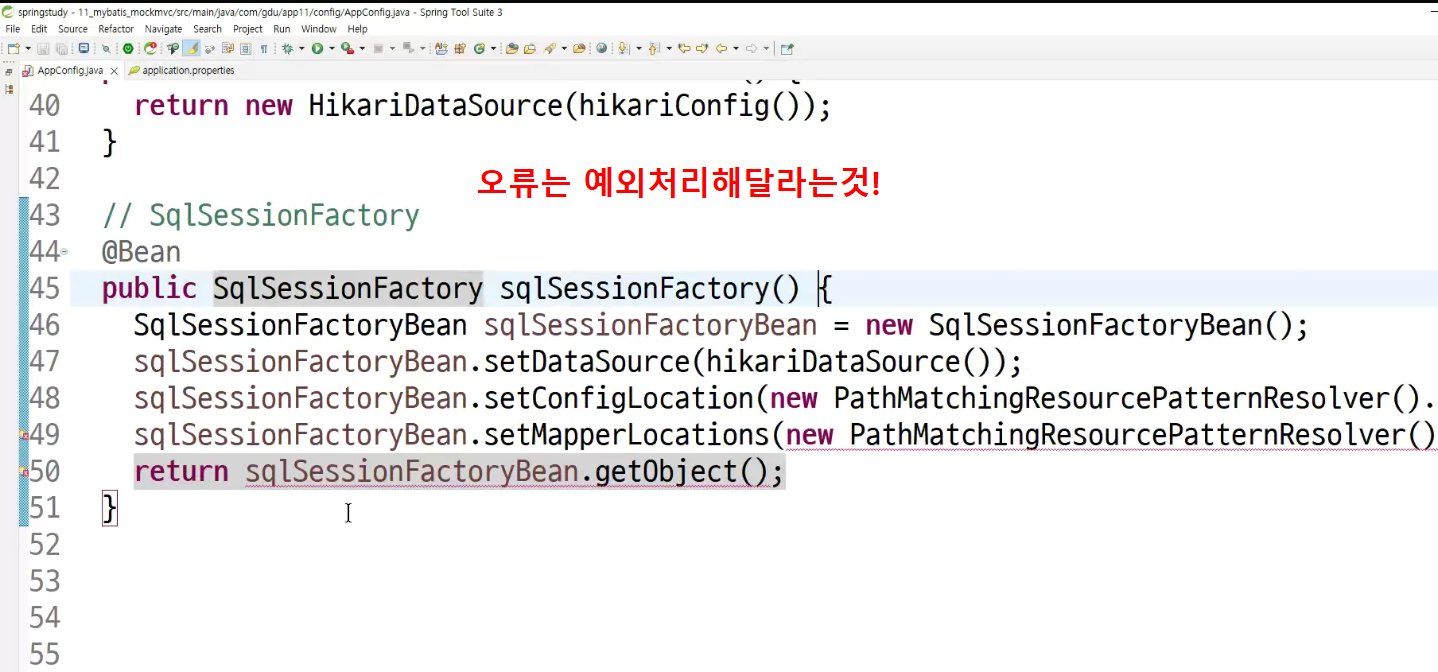The height and width of the screenshot is (672, 1438).
Task: Open the Navigate menu
Action: click(x=164, y=29)
